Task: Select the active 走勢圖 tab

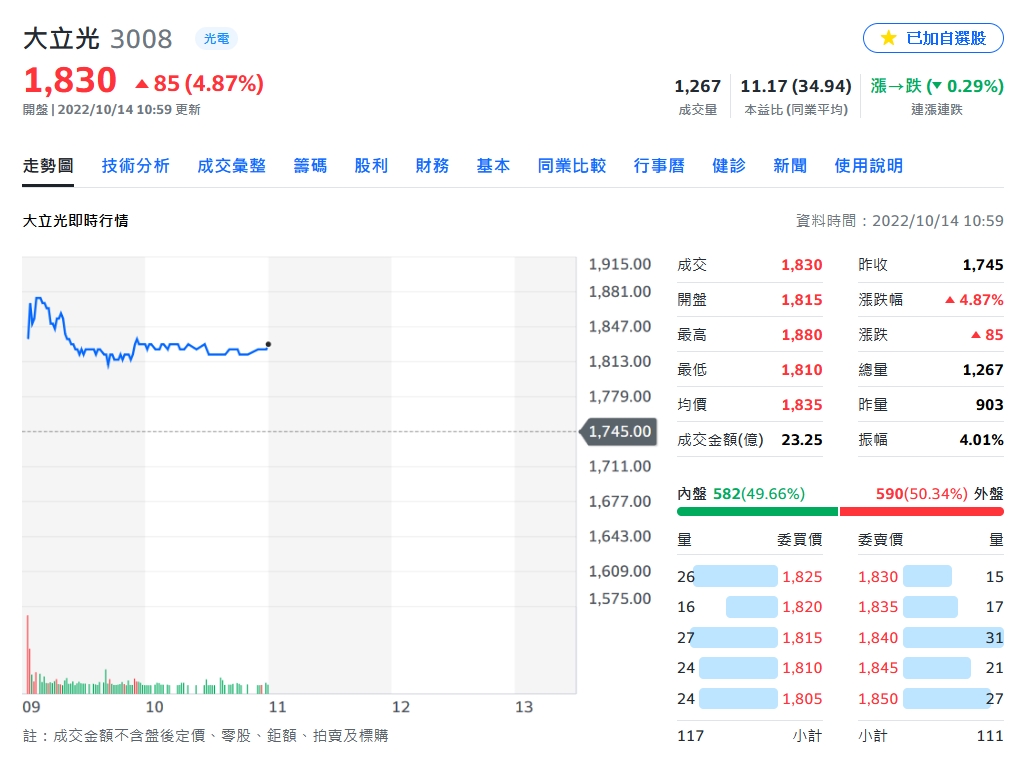Action: [48, 166]
